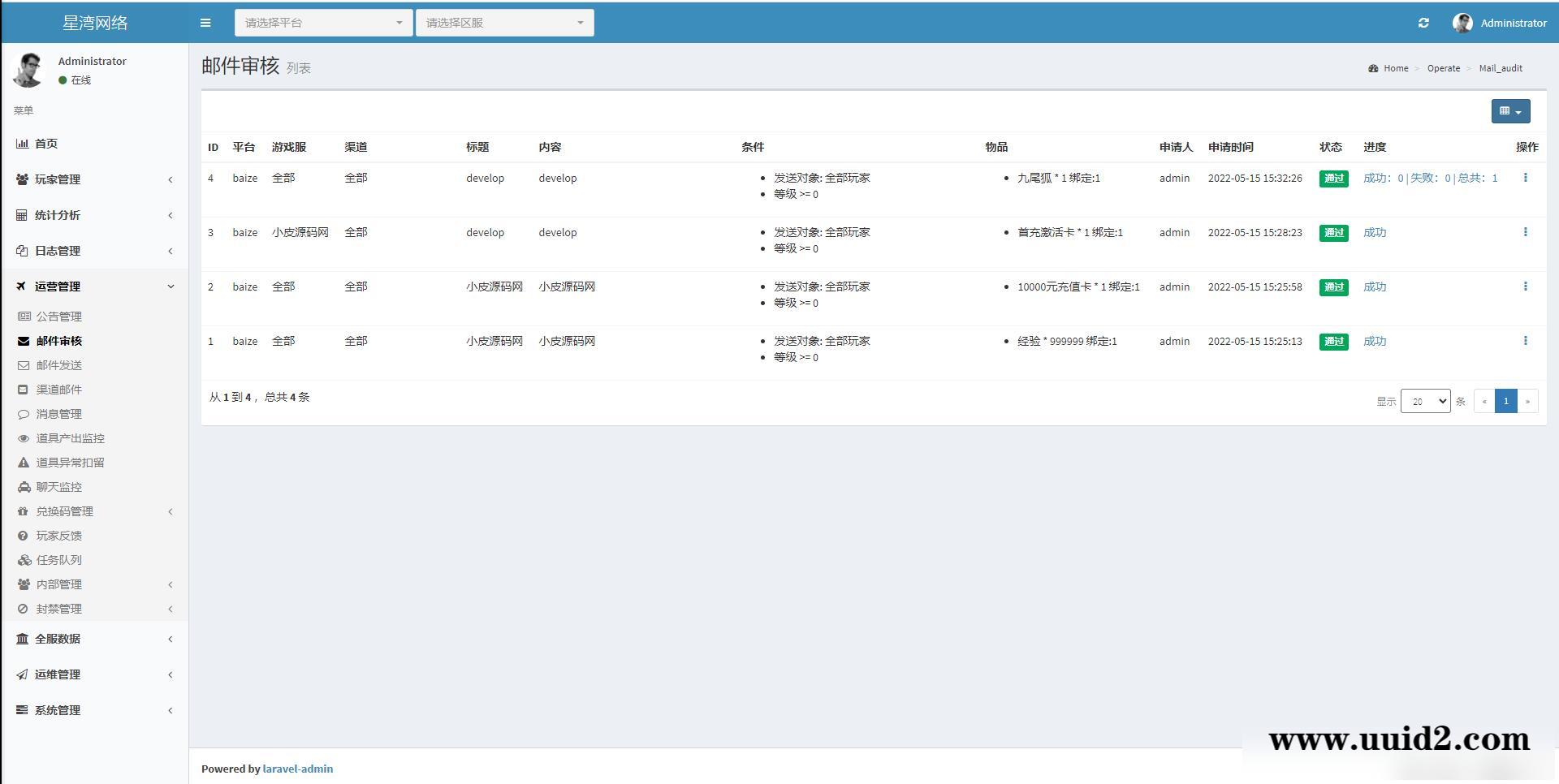Click the 任务队列 icon in sidebar

click(x=24, y=560)
